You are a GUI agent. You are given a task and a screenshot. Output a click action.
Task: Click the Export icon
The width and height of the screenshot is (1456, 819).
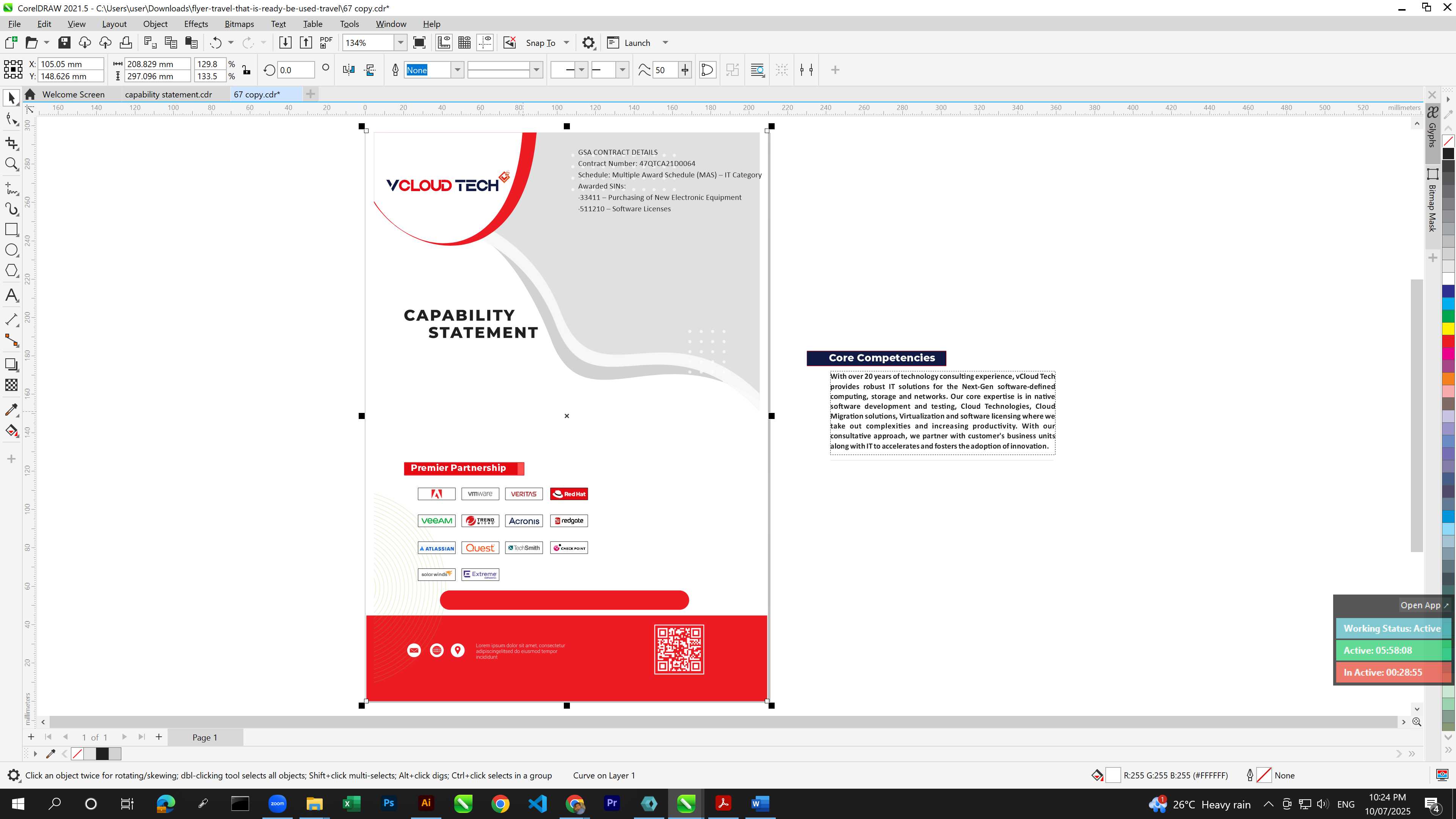[x=306, y=43]
